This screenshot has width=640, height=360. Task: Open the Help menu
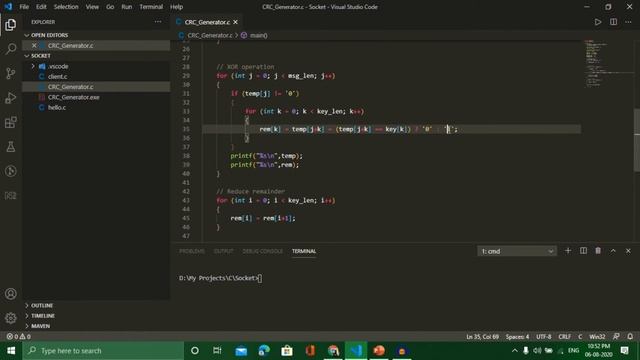(176, 7)
